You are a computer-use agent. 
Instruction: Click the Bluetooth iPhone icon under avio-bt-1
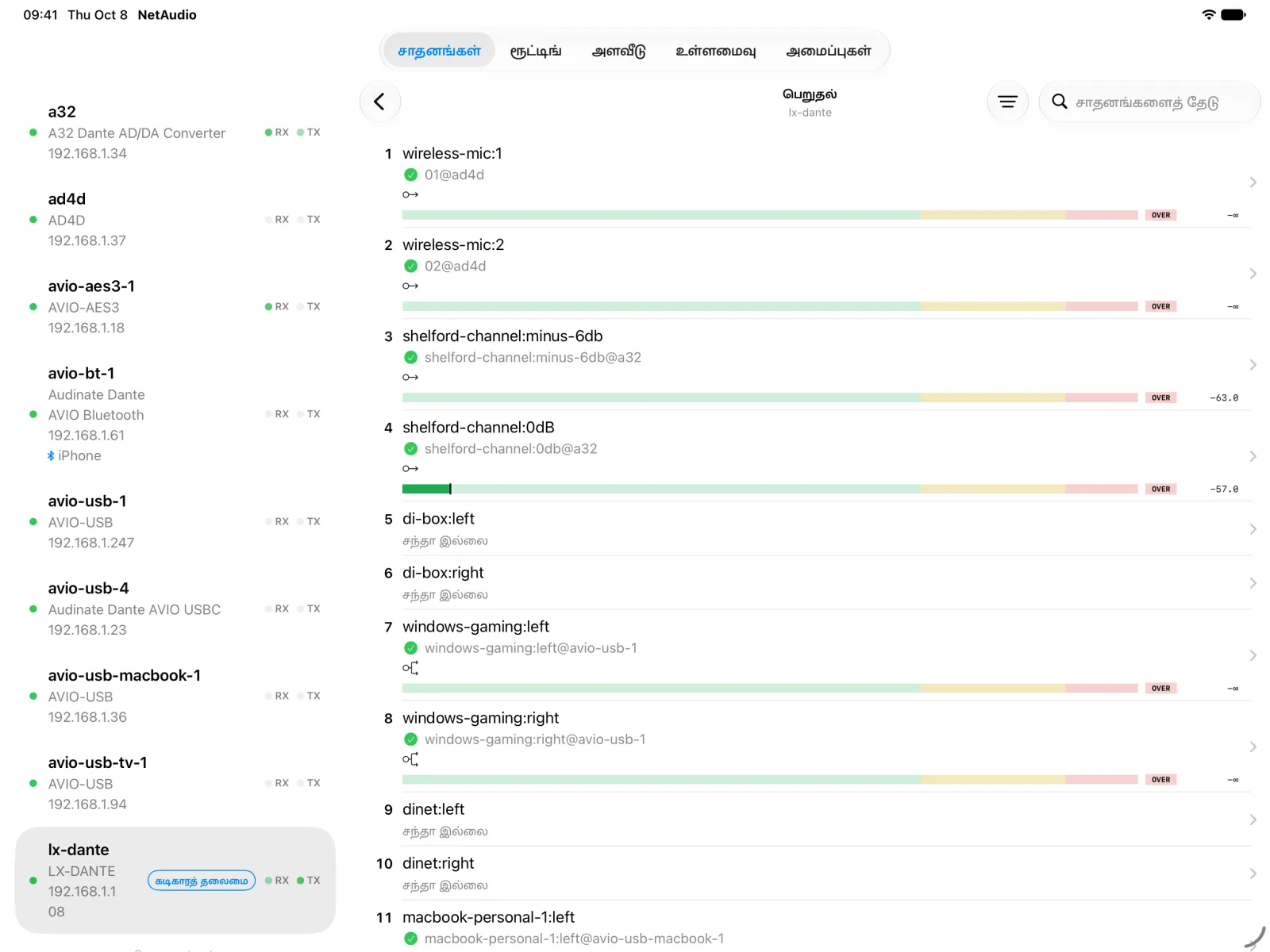click(52, 455)
